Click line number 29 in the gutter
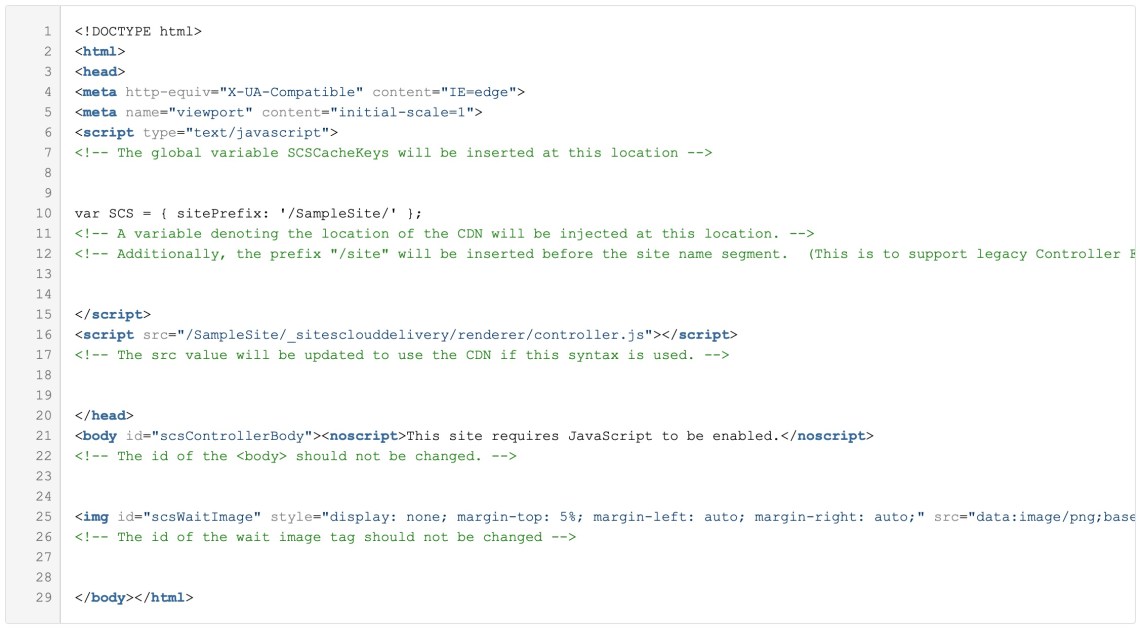The image size is (1140, 629). coord(44,598)
